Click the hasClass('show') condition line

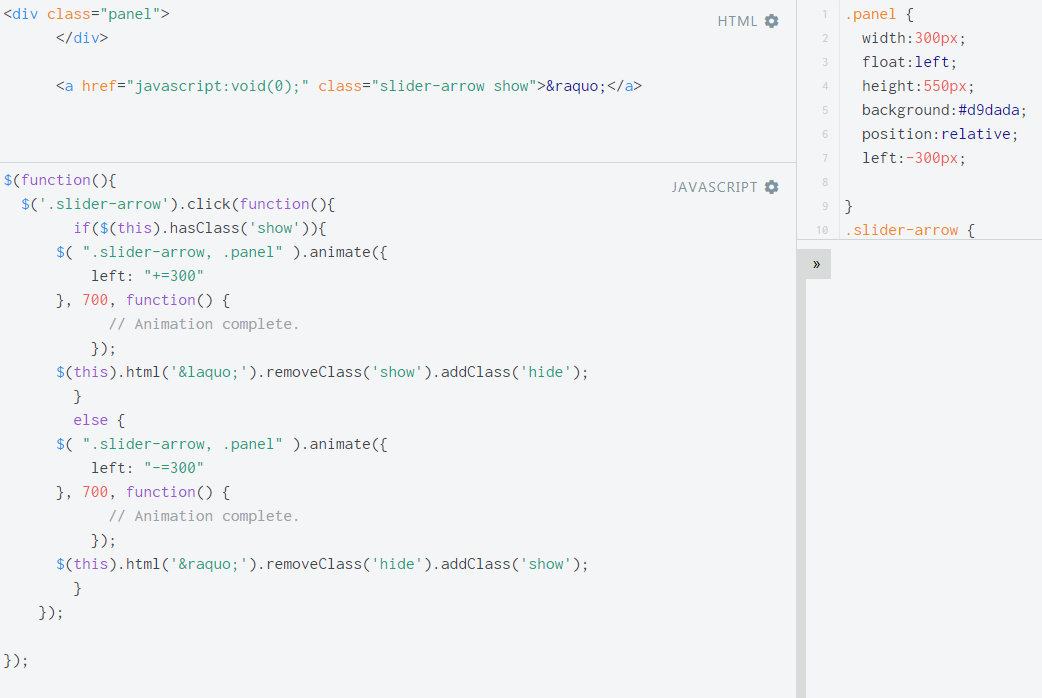coord(200,228)
